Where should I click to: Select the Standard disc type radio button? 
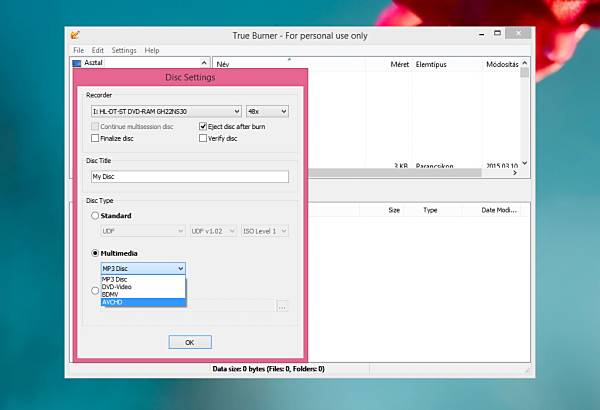[x=95, y=216]
